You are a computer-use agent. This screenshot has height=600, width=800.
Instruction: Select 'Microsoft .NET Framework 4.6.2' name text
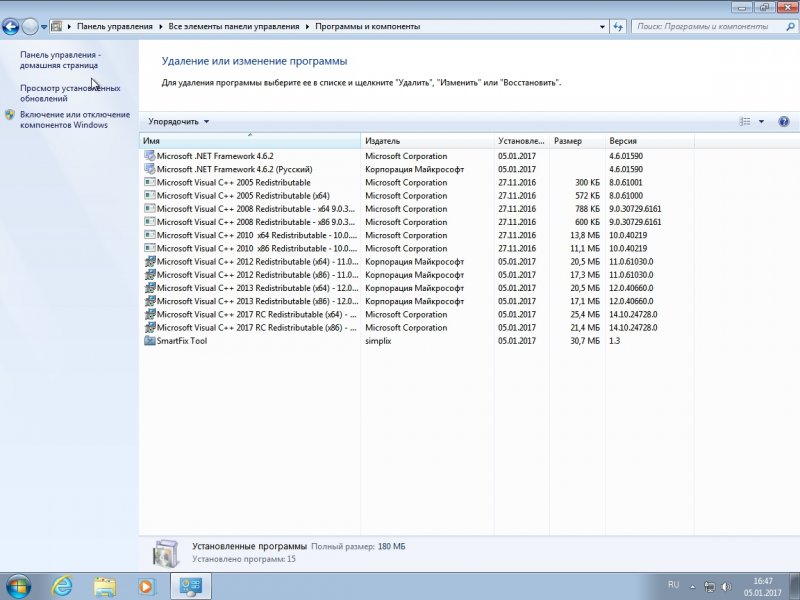point(215,156)
